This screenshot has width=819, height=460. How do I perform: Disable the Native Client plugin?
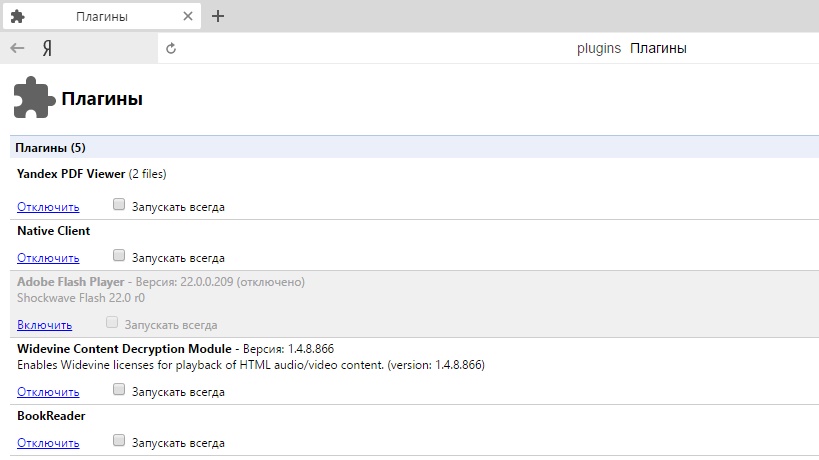[x=48, y=258]
